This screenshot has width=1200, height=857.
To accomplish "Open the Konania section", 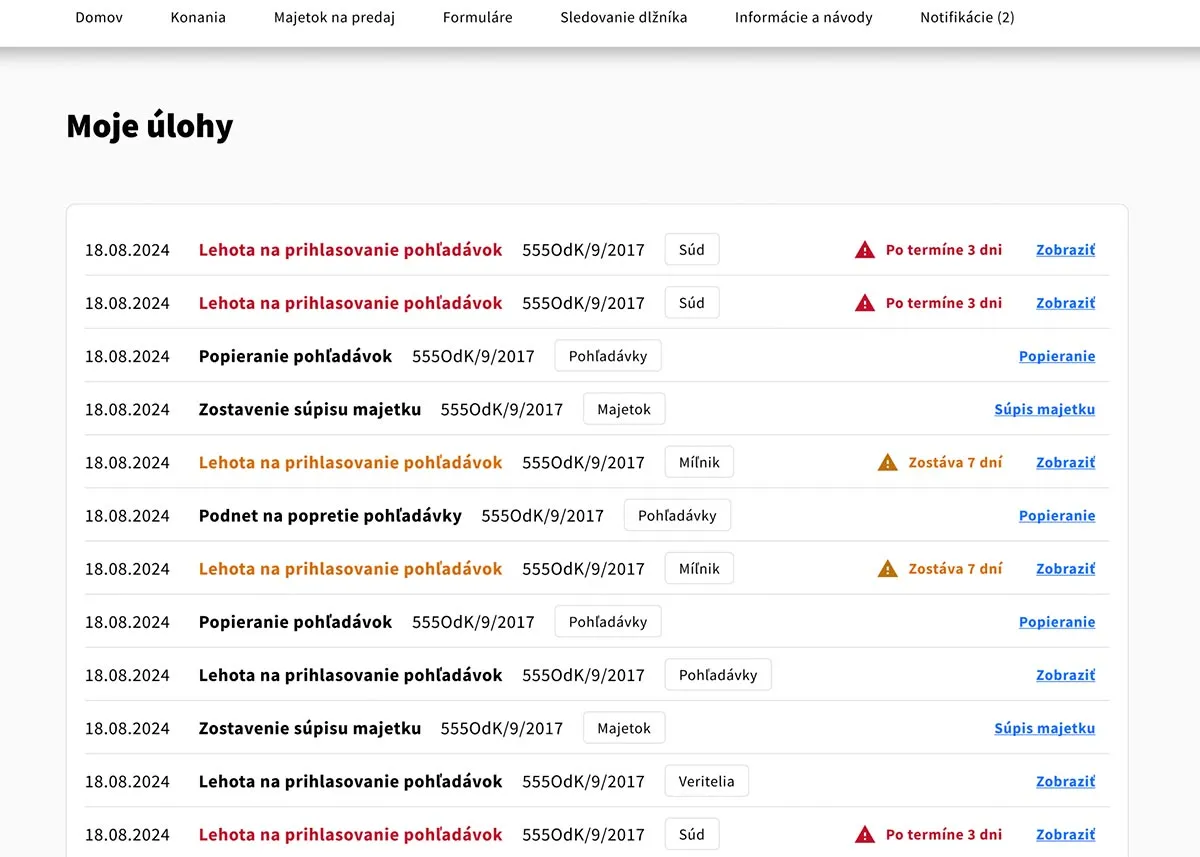I will (198, 17).
